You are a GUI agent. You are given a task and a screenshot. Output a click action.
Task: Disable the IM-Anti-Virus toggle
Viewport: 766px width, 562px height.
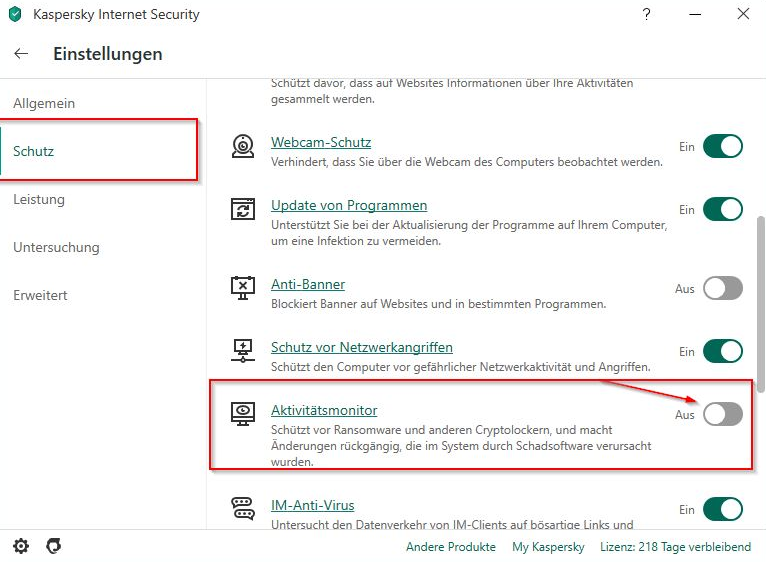point(723,509)
